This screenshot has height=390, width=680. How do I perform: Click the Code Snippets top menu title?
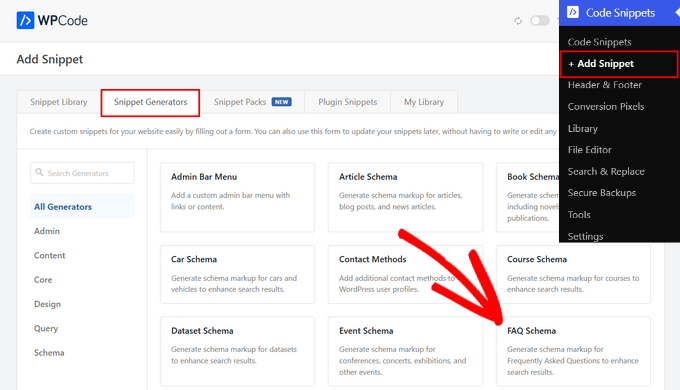pos(620,13)
